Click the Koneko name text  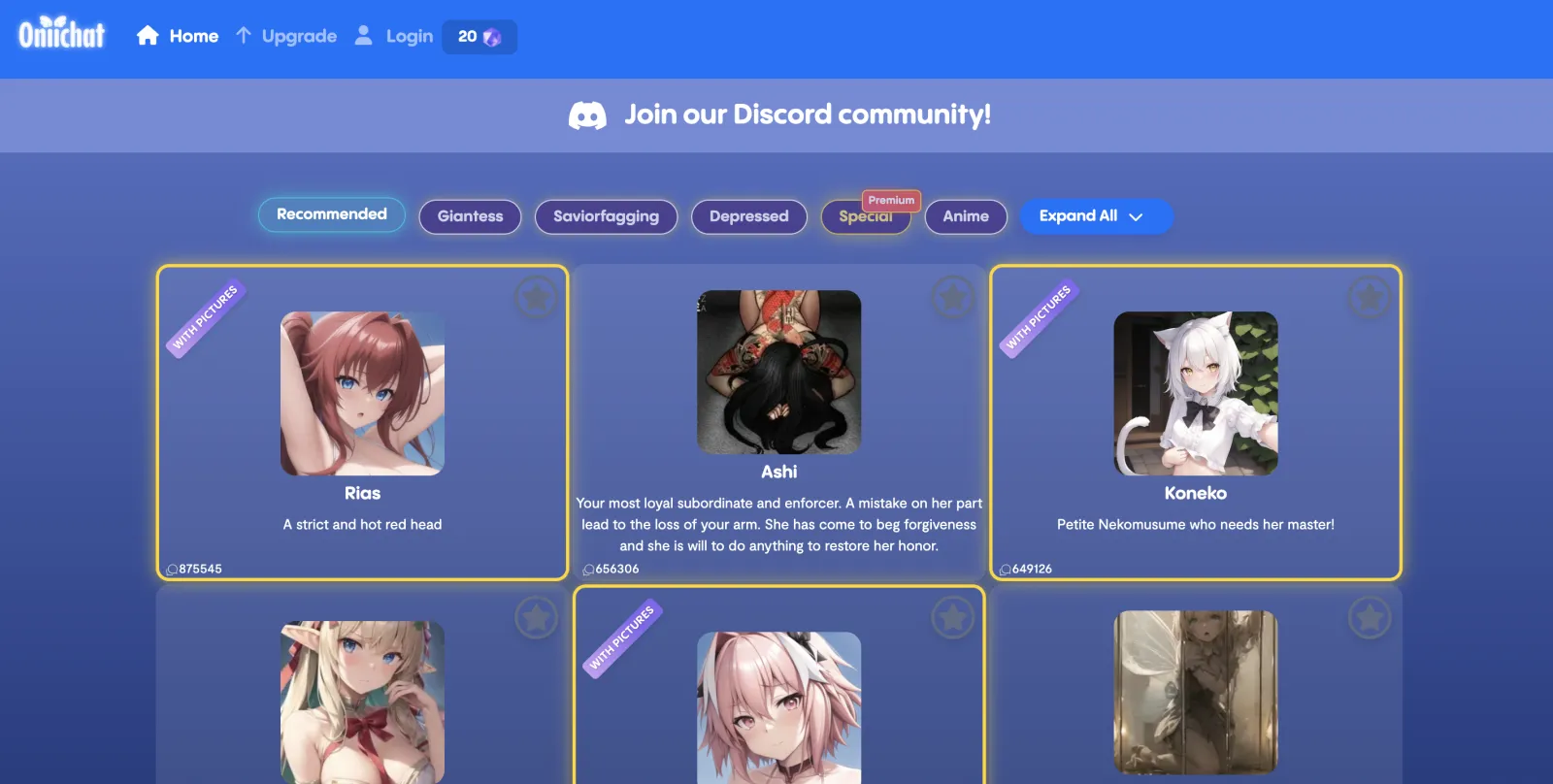point(1196,493)
